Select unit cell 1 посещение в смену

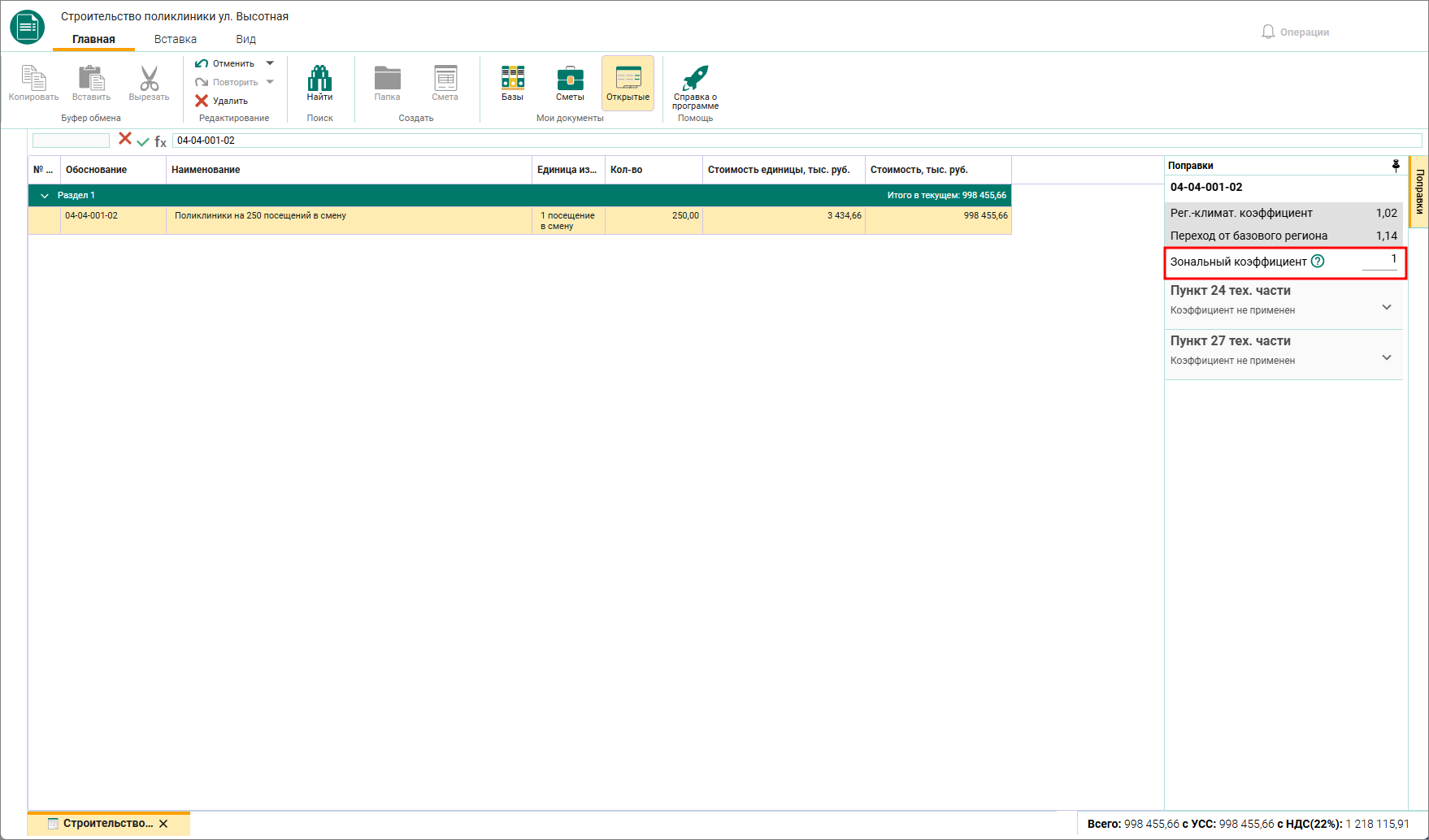[x=568, y=221]
